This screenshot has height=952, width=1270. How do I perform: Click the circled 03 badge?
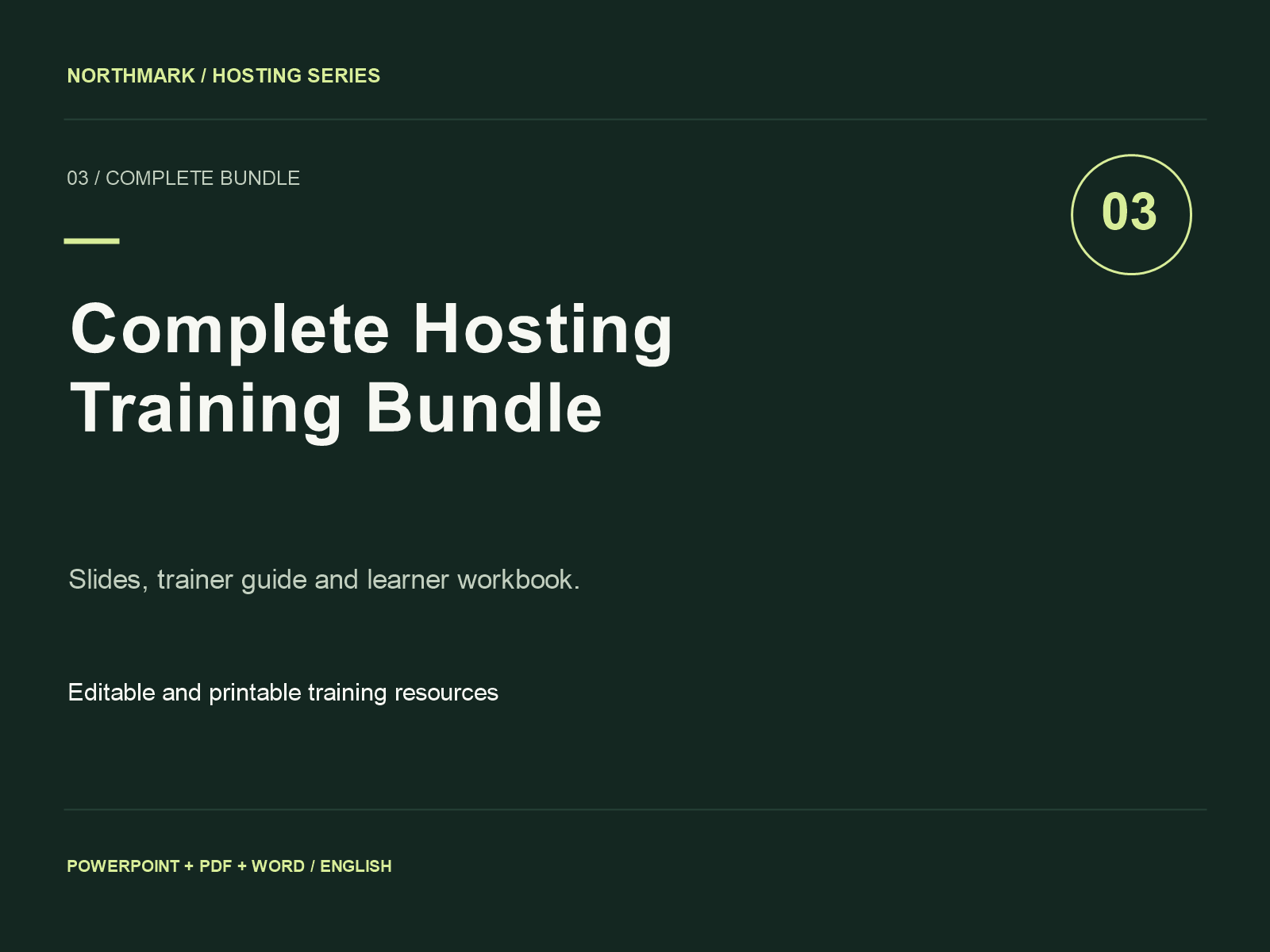pyautogui.click(x=1131, y=214)
